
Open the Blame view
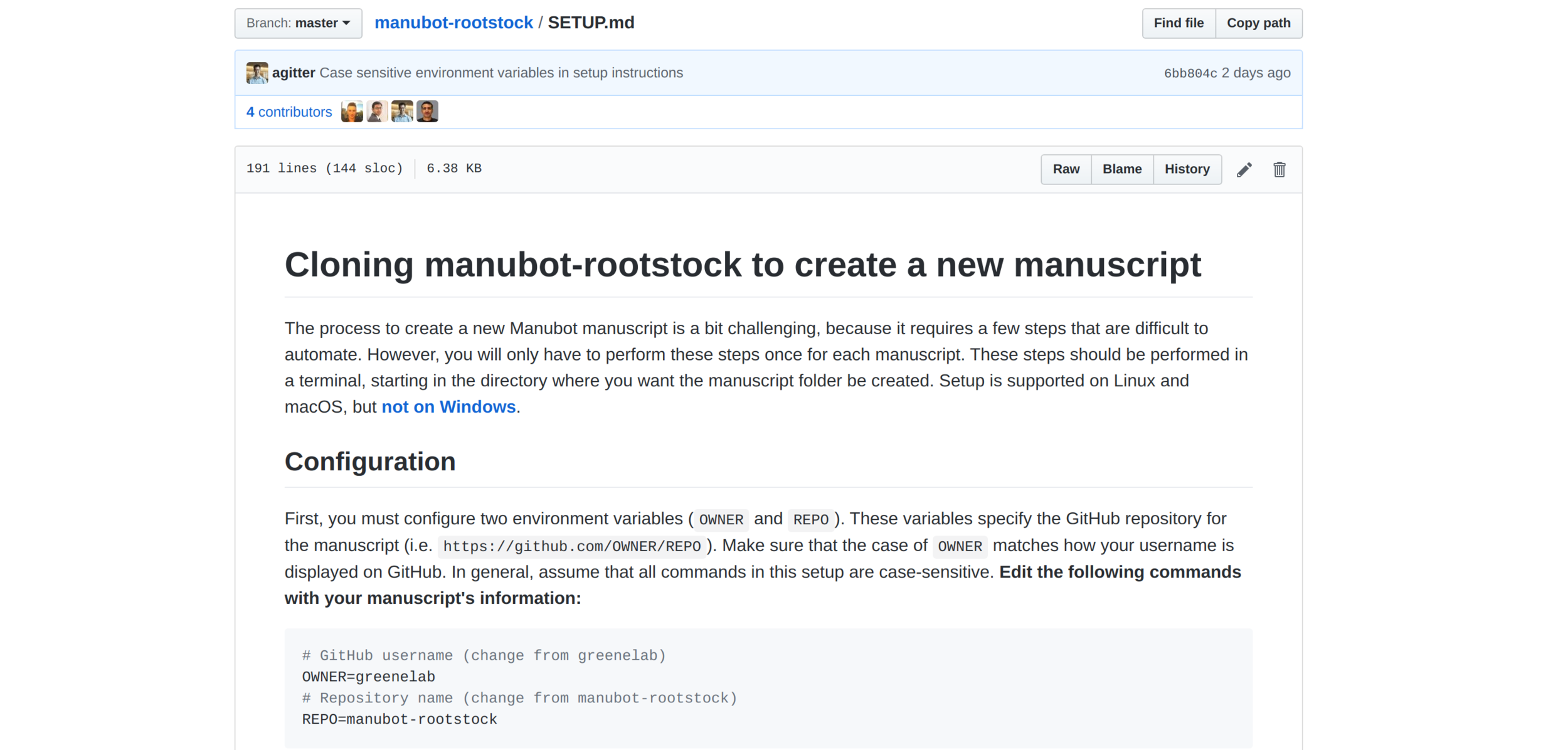[1121, 169]
